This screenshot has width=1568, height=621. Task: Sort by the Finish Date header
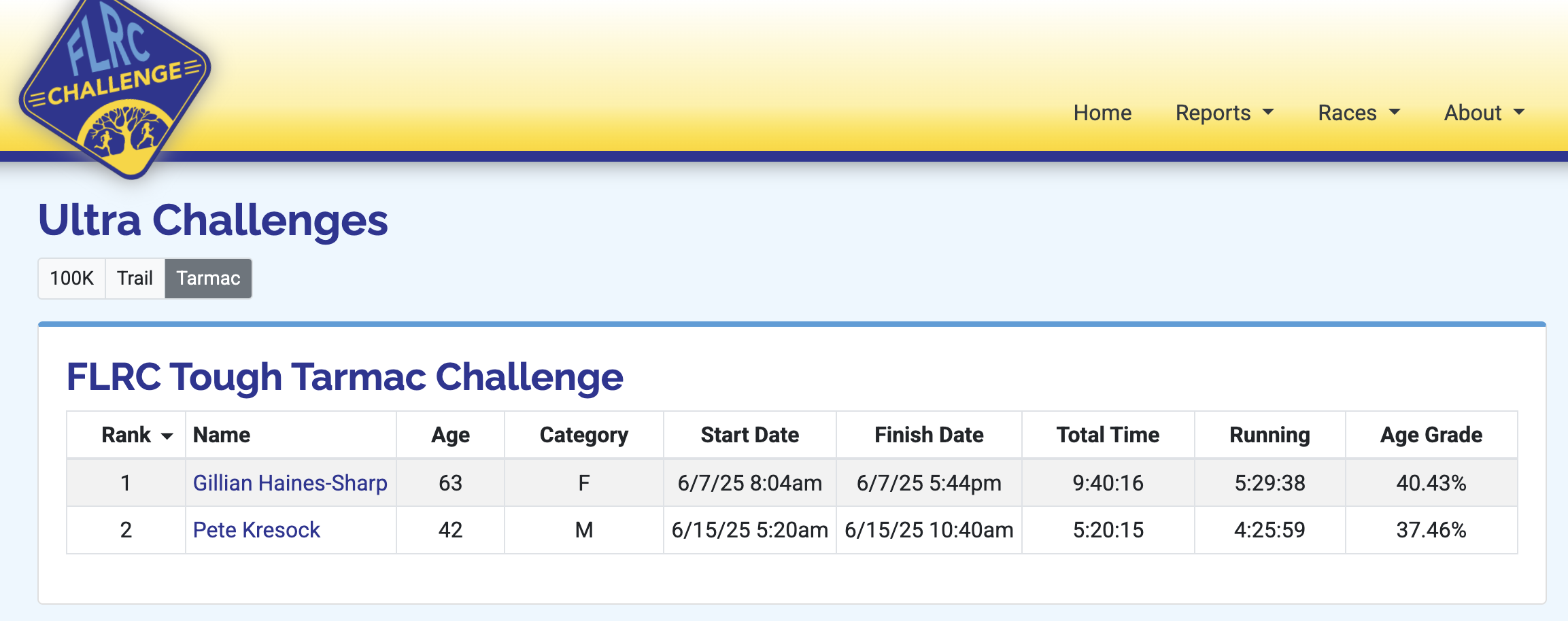click(x=929, y=435)
